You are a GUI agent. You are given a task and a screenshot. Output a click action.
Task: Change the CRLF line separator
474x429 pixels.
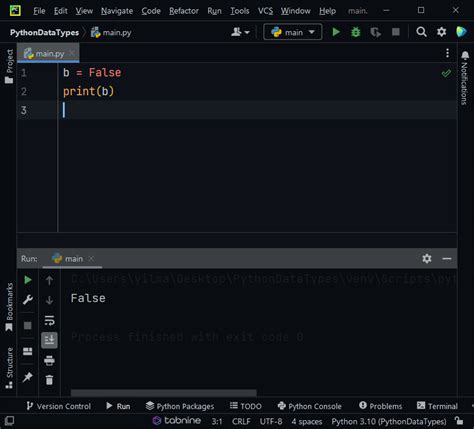point(241,421)
